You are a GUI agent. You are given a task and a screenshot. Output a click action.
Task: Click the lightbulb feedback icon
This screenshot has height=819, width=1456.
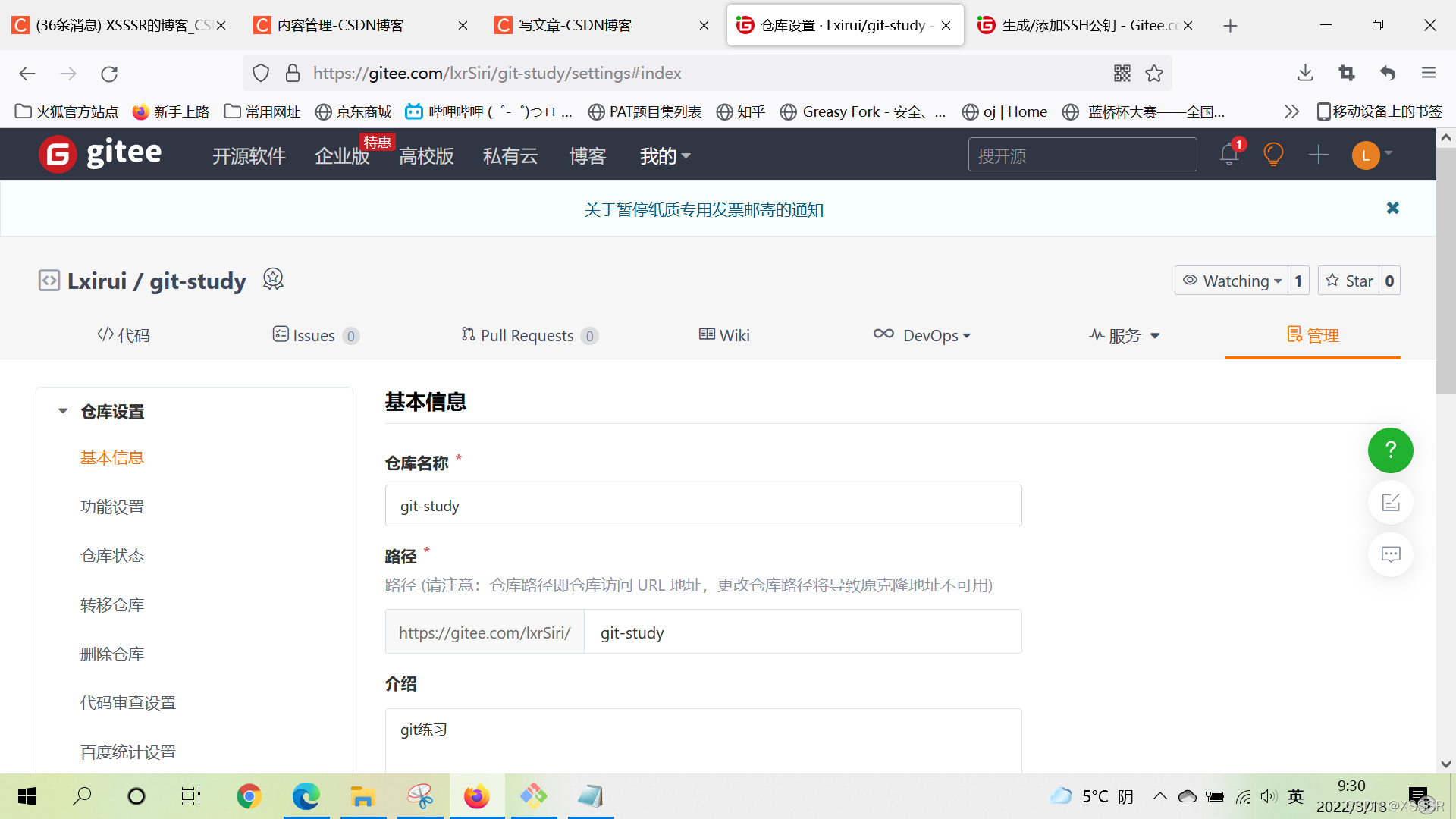click(1272, 154)
